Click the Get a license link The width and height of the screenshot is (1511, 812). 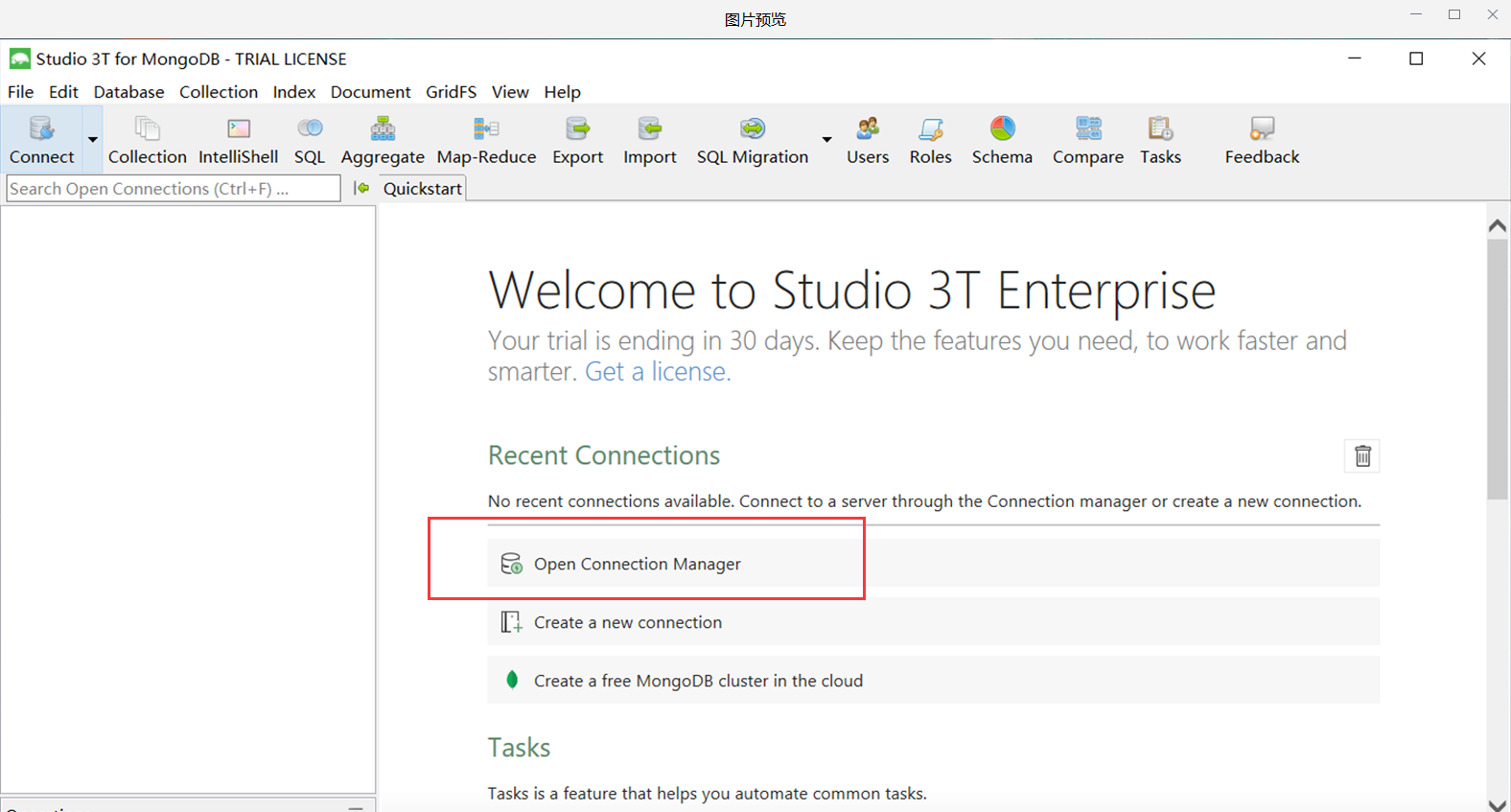pos(658,372)
